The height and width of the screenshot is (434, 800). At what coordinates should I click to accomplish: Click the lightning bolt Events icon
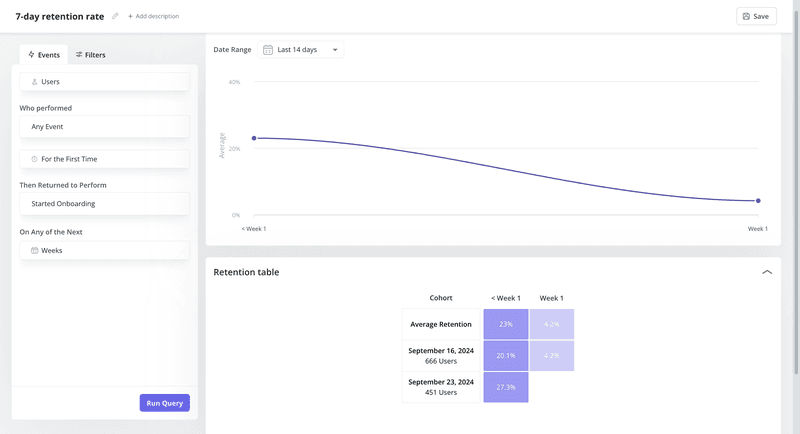(31, 55)
